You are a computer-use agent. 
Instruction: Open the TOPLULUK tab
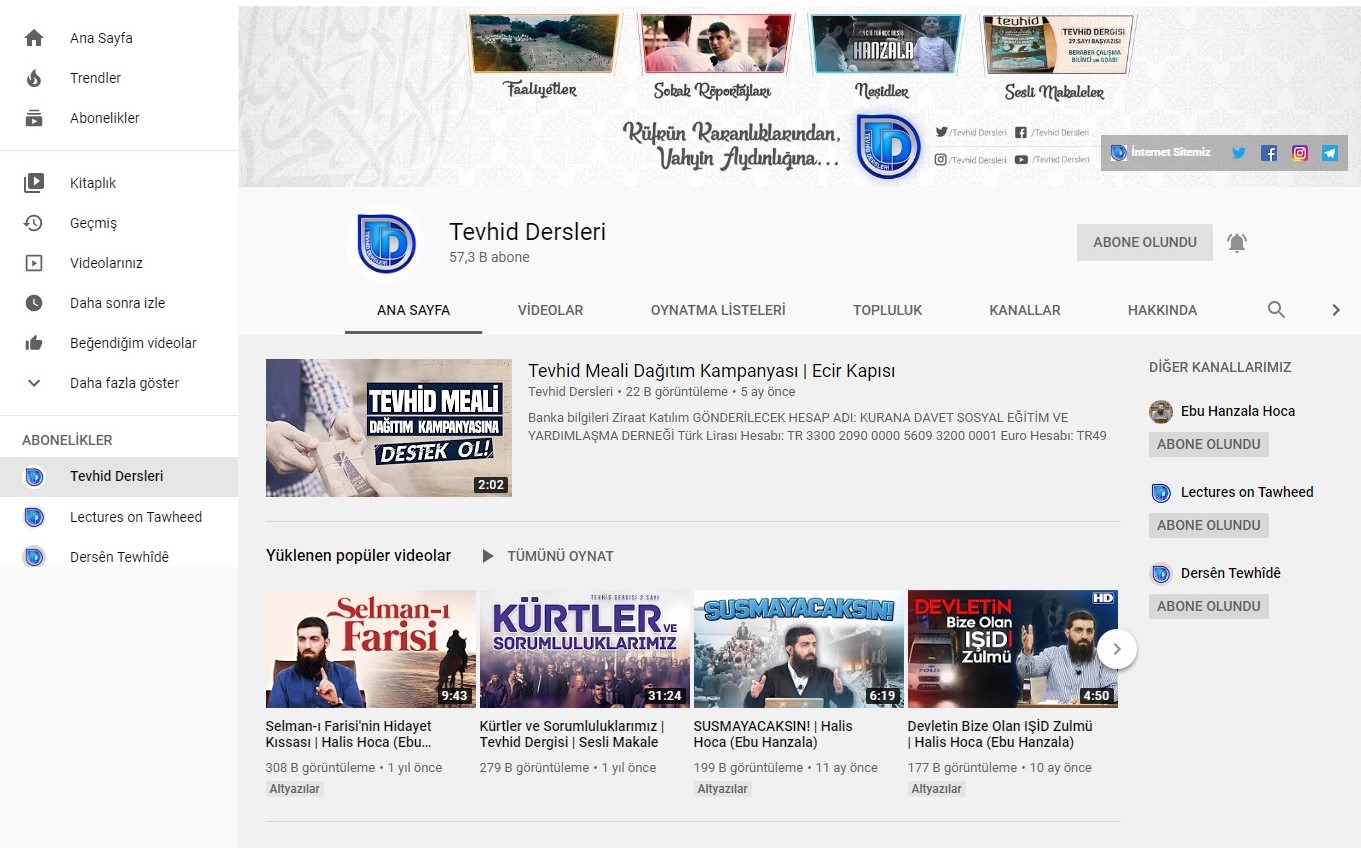pos(887,310)
